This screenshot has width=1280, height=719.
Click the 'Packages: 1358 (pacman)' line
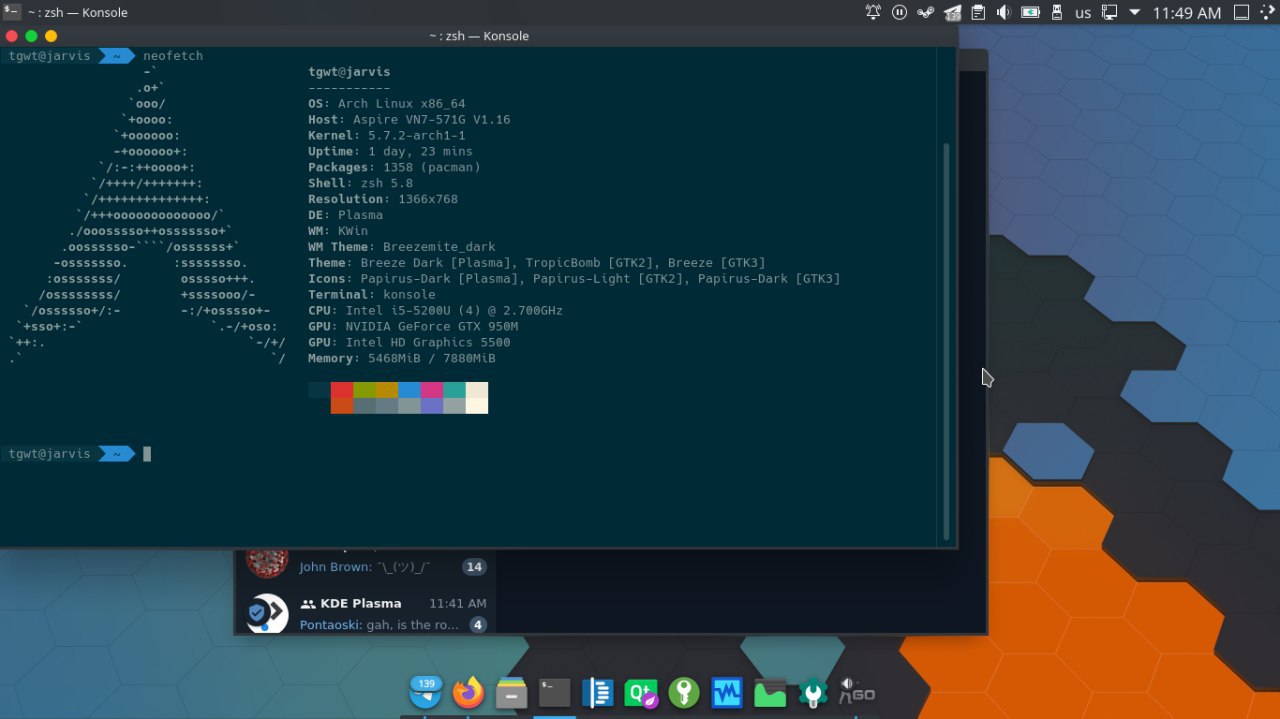tap(394, 167)
